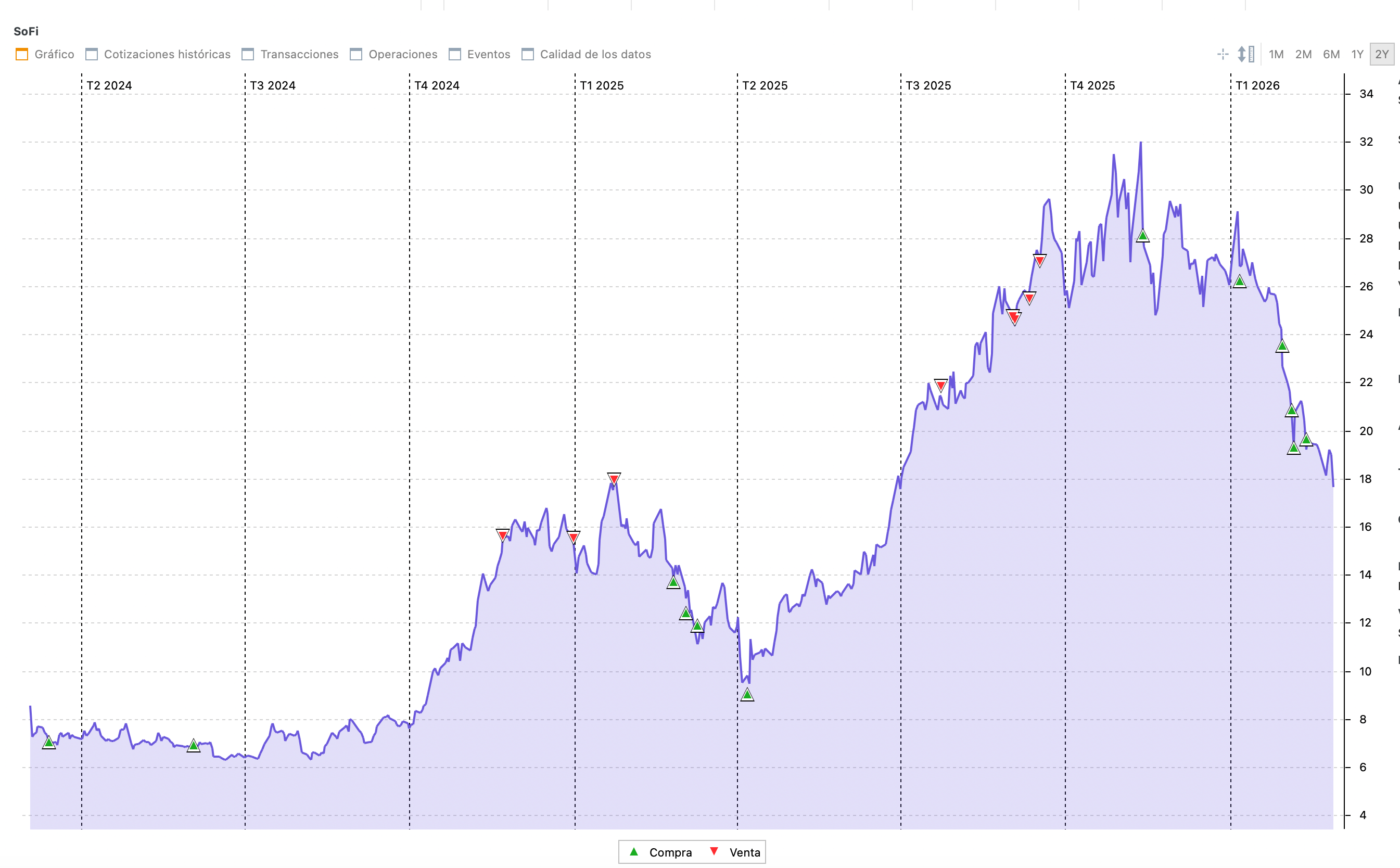1400x868 pixels.
Task: Click the sell marker in T4 2024
Action: [502, 535]
